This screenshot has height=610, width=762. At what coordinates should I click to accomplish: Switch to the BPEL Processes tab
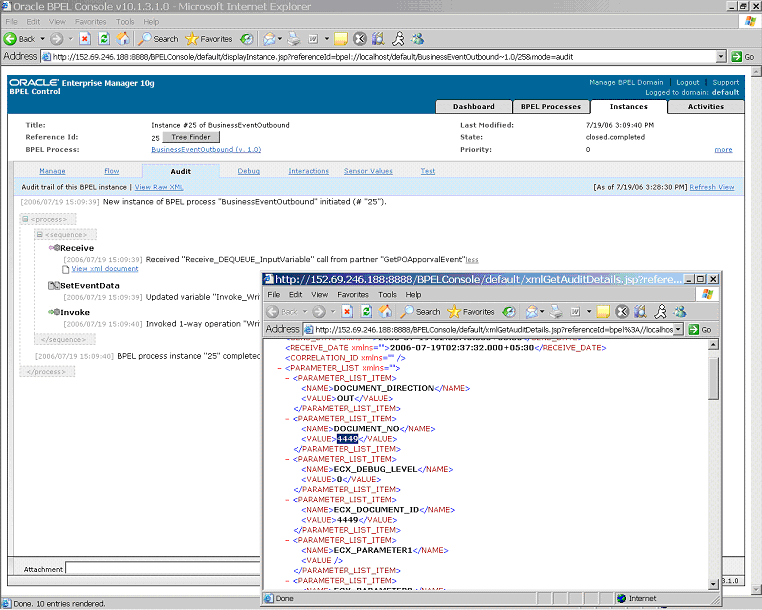pos(551,106)
